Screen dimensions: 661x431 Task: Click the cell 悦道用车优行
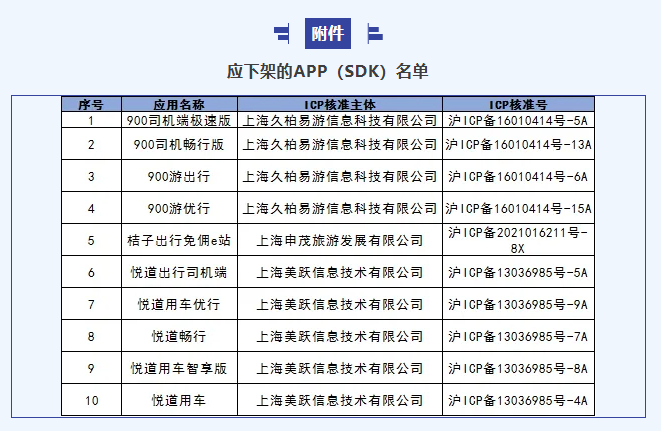(x=179, y=304)
